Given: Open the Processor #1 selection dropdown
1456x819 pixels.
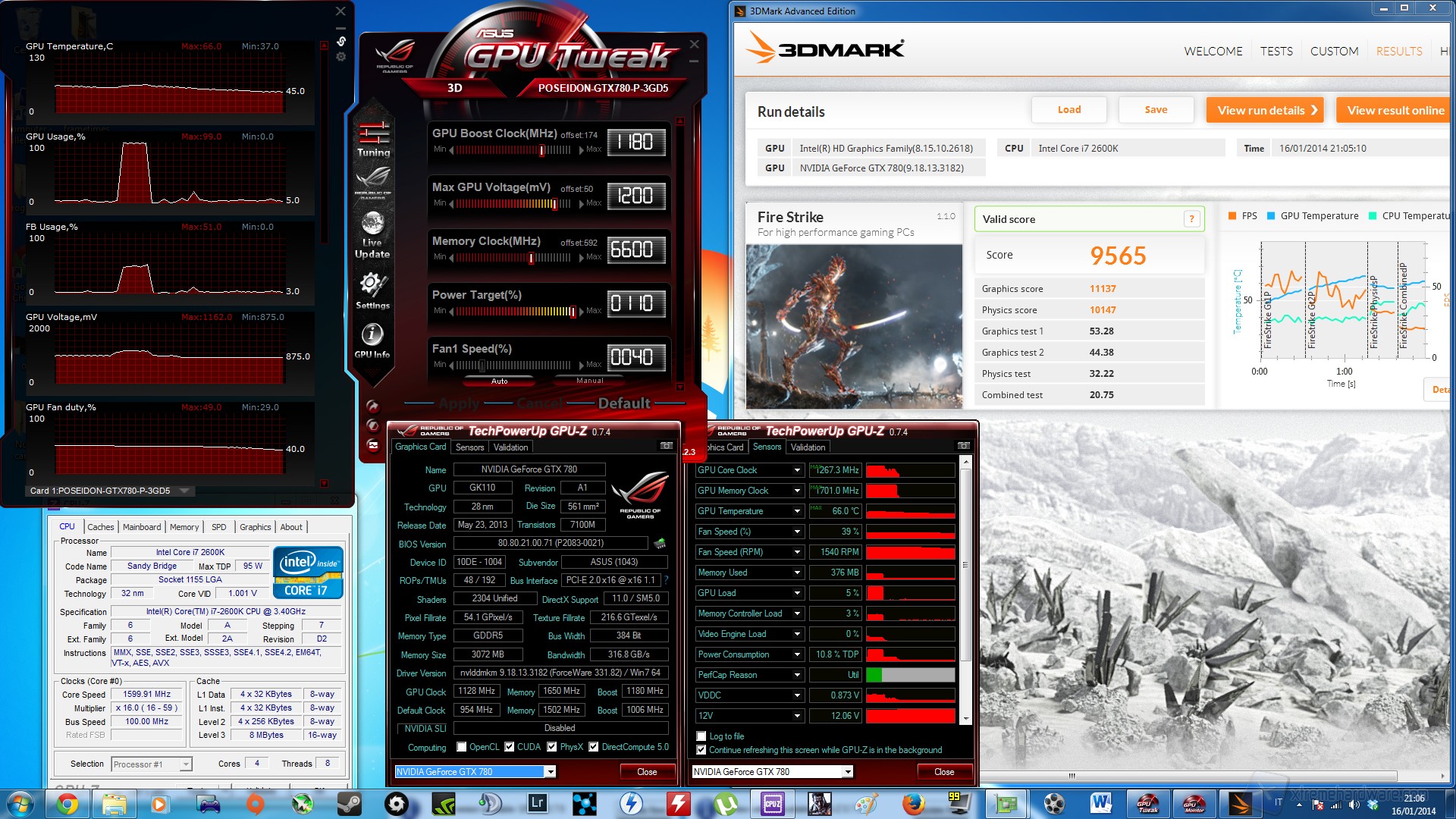Looking at the screenshot, I should point(185,764).
